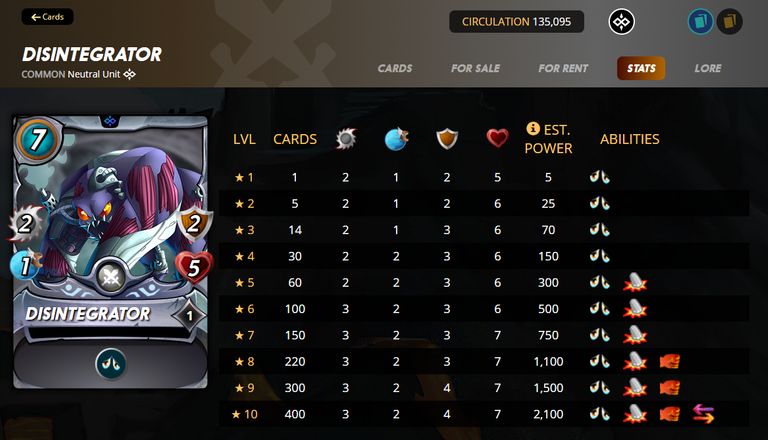Image resolution: width=768 pixels, height=440 pixels.
Task: Click the Disintegrator card artwork
Action: tap(110, 208)
